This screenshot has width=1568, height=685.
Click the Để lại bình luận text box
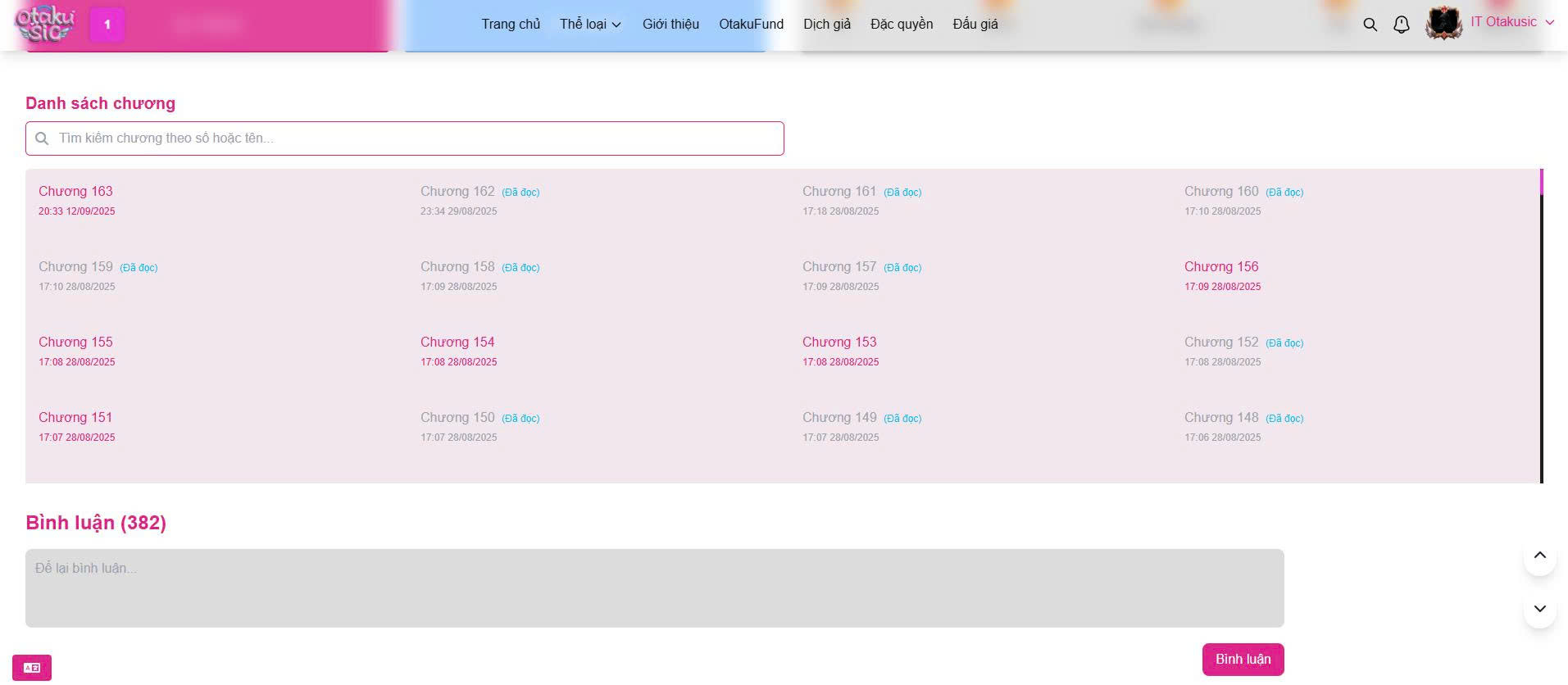pyautogui.click(x=654, y=587)
